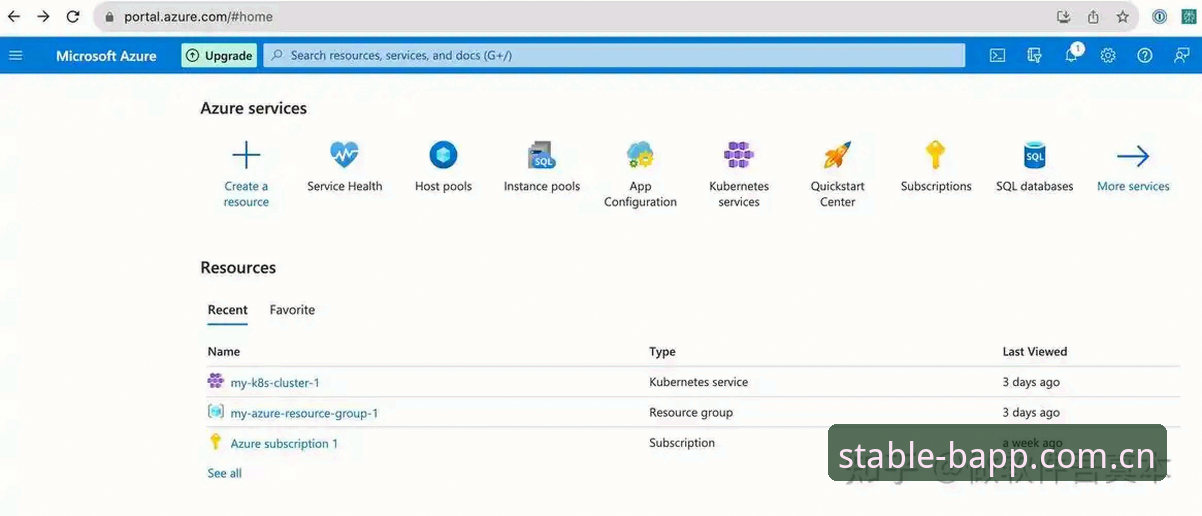Open the Help question mark icon
The image size is (1202, 516).
click(x=1145, y=56)
